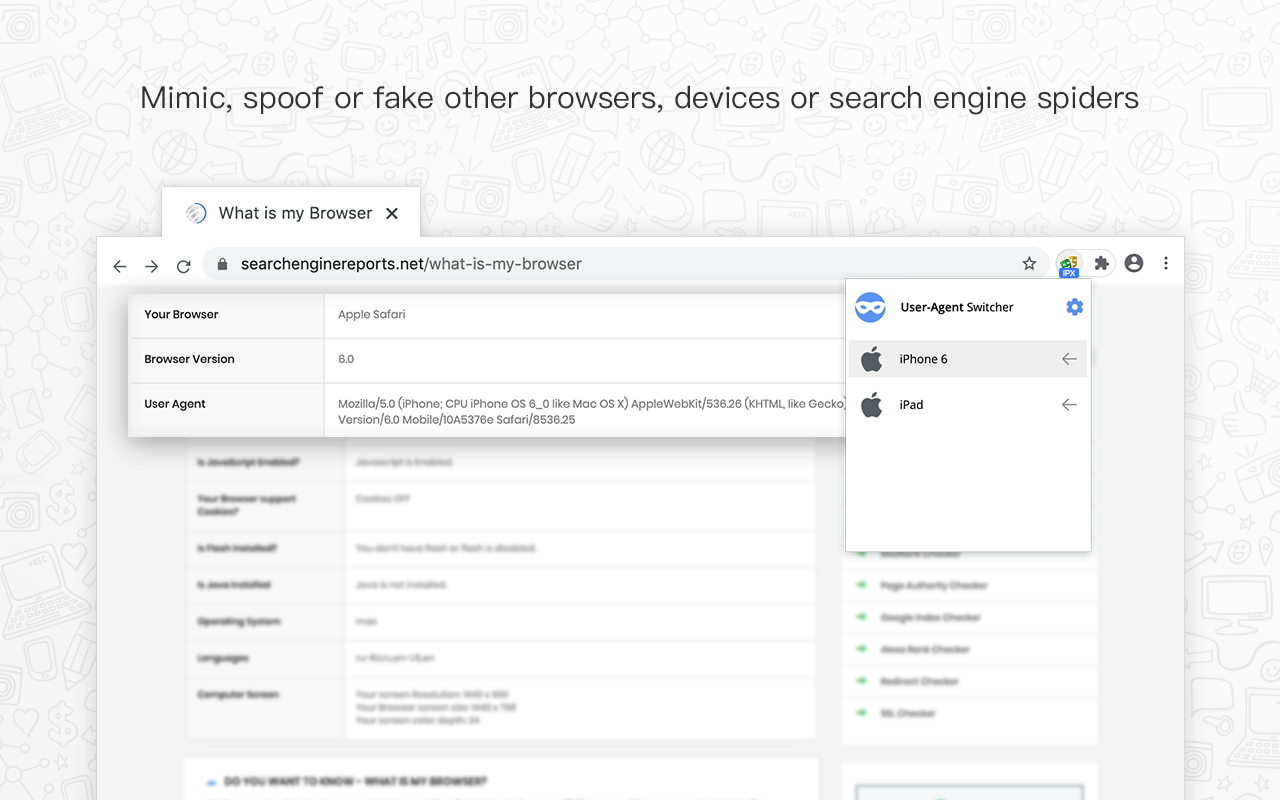Open the Google Index Checker link
The image size is (1280, 800).
click(928, 617)
